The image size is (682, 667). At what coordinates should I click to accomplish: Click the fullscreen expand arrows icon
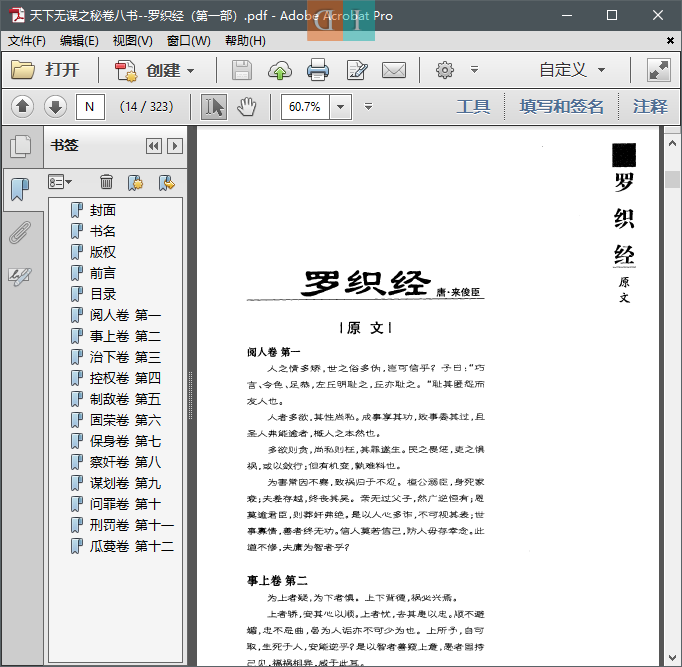point(659,70)
